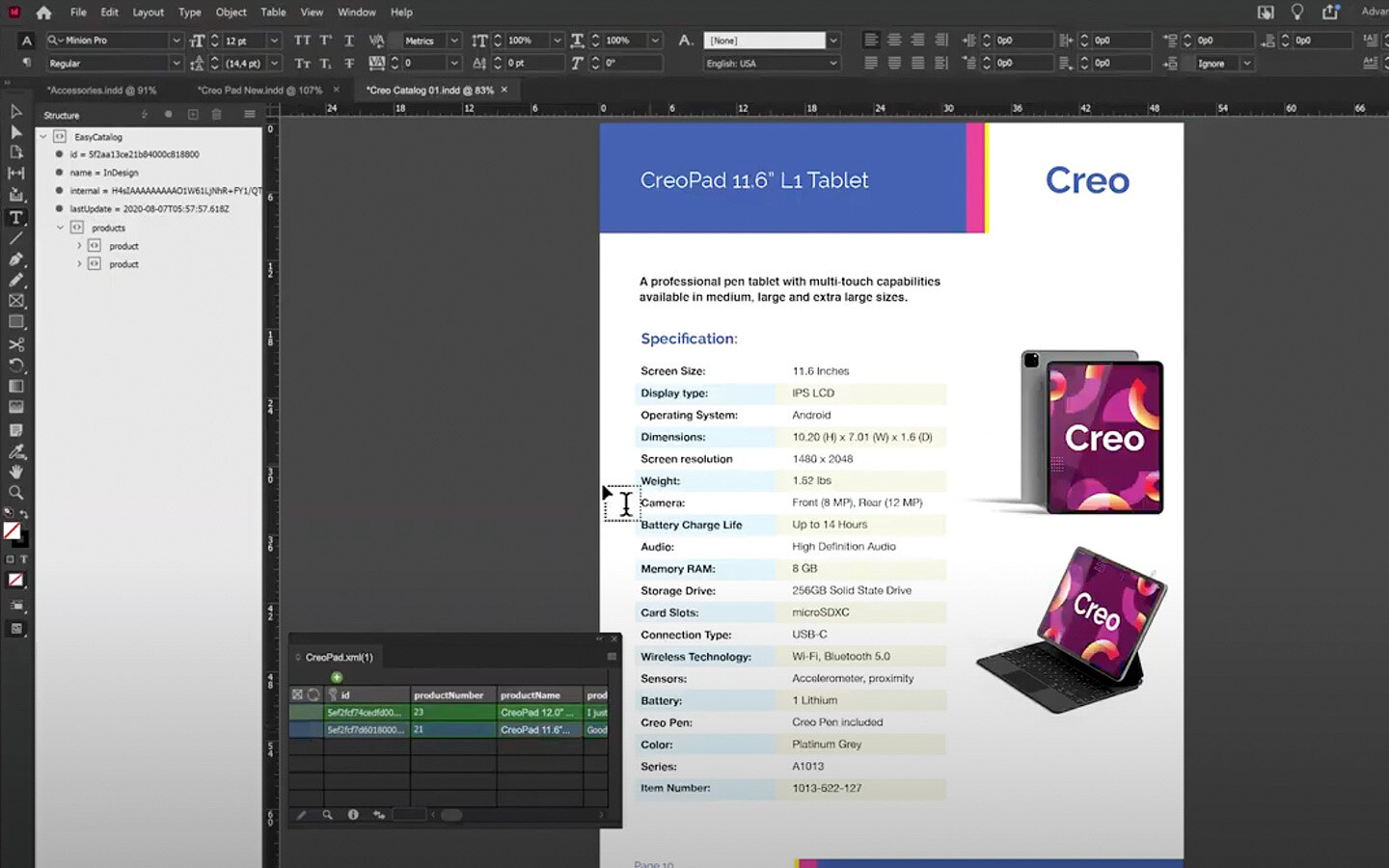
Task: Open the Minion Pro font family dropdown
Action: [x=177, y=41]
